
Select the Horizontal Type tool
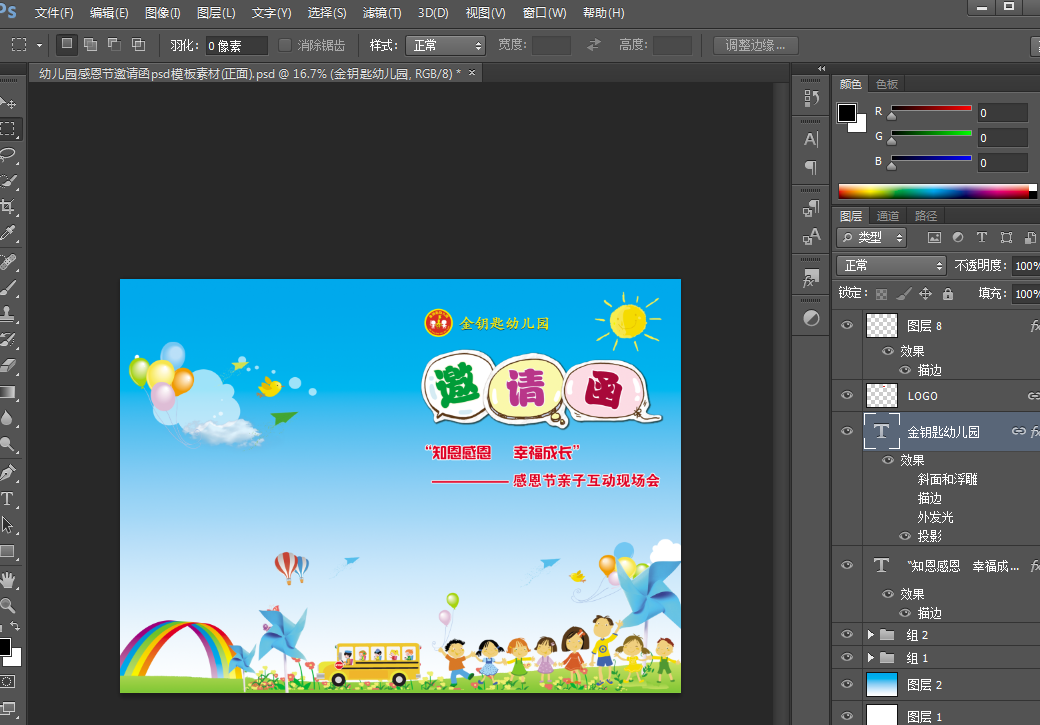8,498
